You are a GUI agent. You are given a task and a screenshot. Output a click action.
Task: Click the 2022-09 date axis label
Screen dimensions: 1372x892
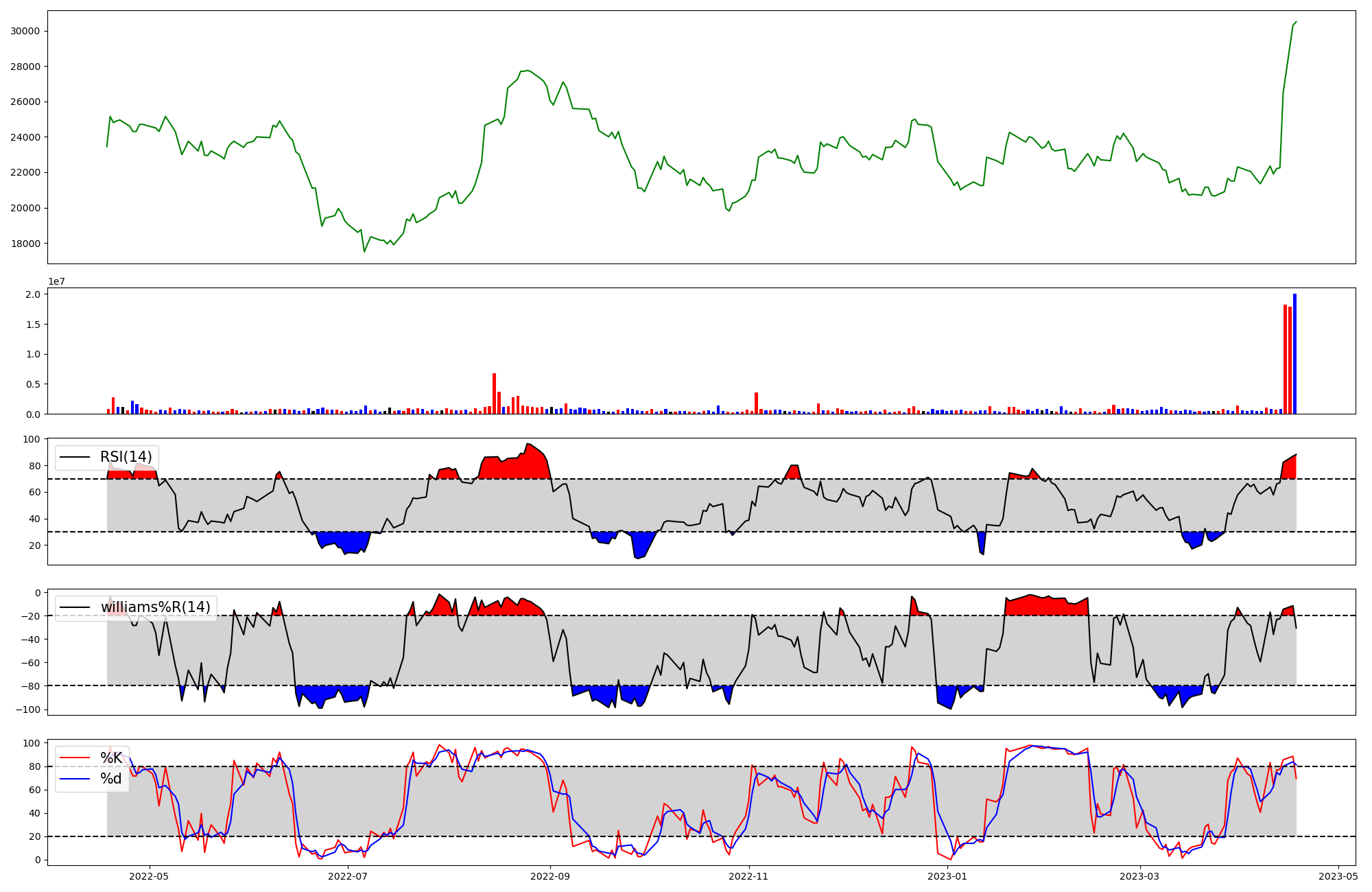pyautogui.click(x=550, y=876)
